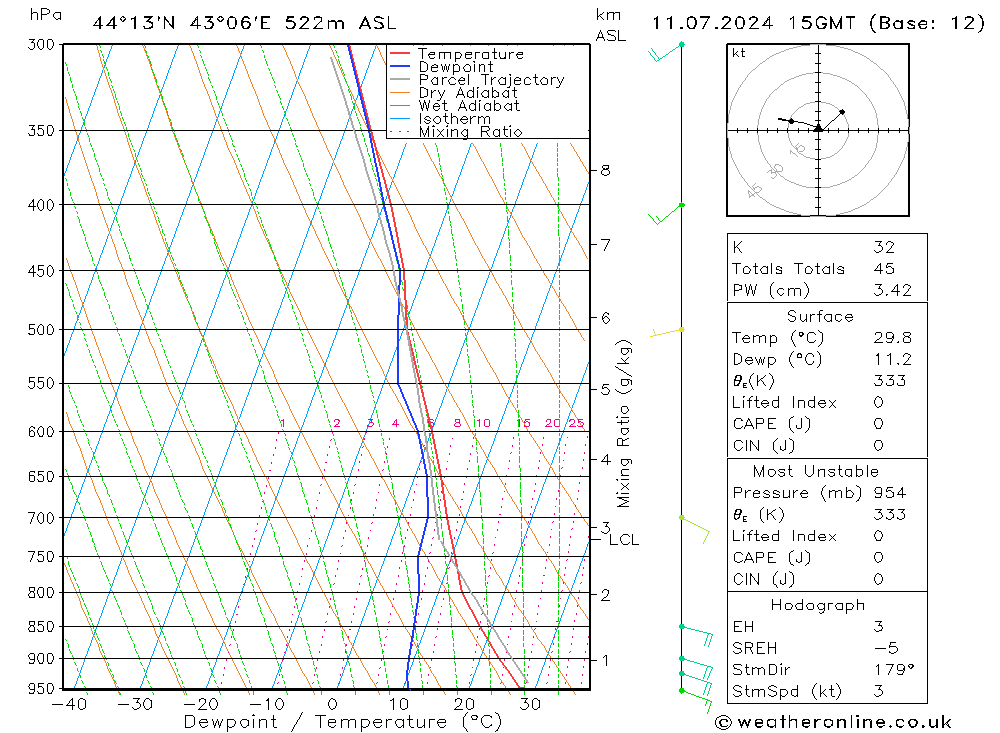This screenshot has height=733, width=1000.
Task: Click the 0 temperature axis label
Action: pyautogui.click(x=332, y=704)
